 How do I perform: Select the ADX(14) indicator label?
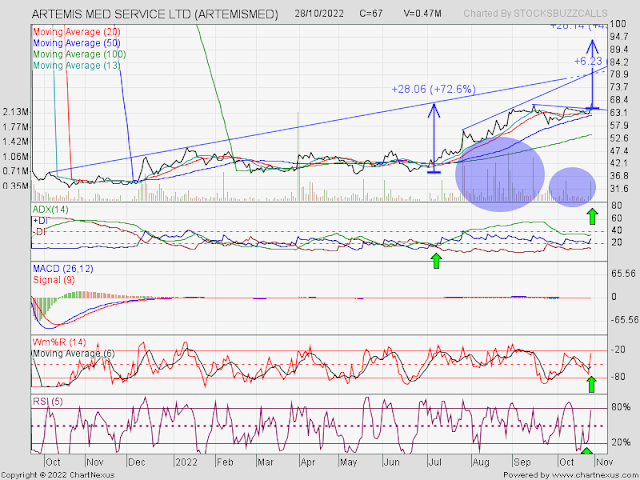[x=51, y=210]
